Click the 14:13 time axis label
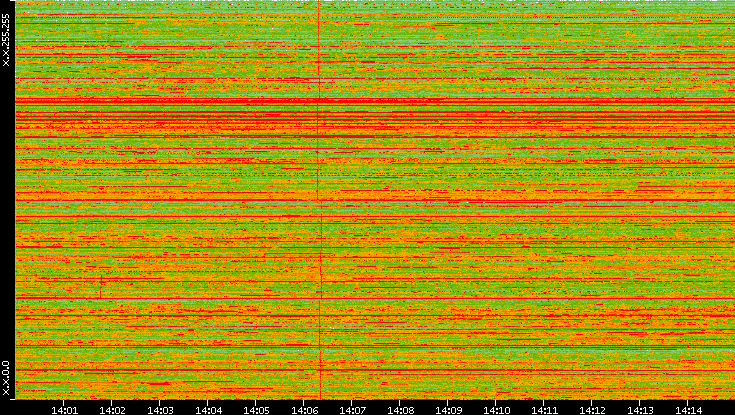735x415 pixels. click(x=640, y=411)
